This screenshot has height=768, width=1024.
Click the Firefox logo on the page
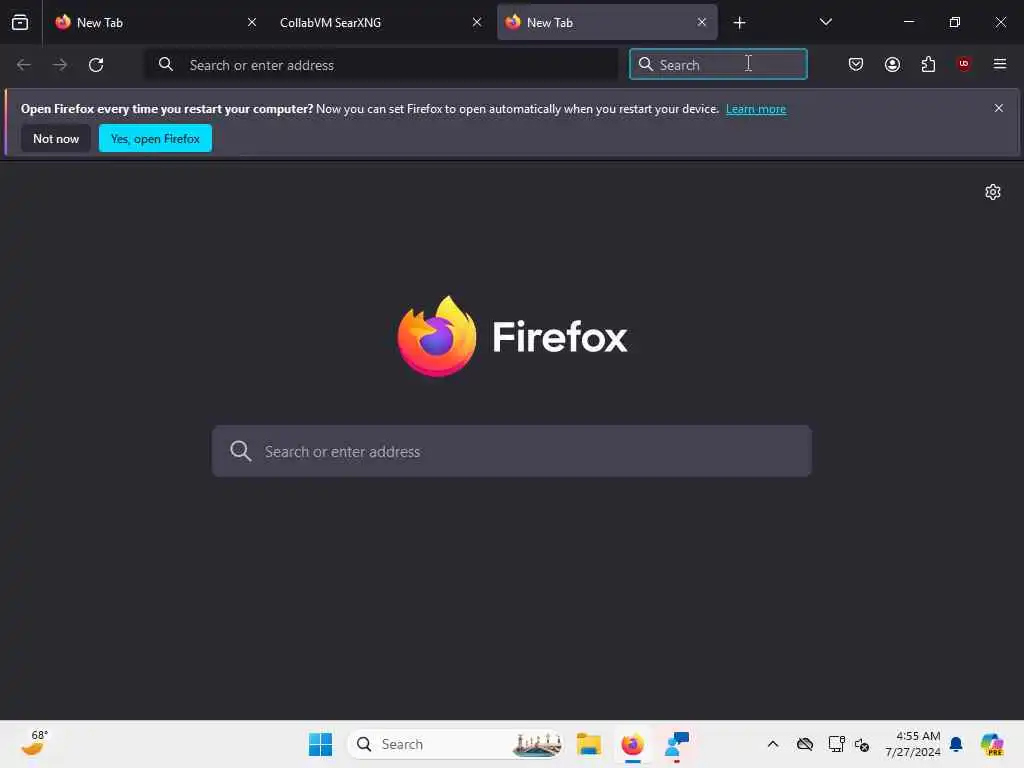pyautogui.click(x=513, y=336)
